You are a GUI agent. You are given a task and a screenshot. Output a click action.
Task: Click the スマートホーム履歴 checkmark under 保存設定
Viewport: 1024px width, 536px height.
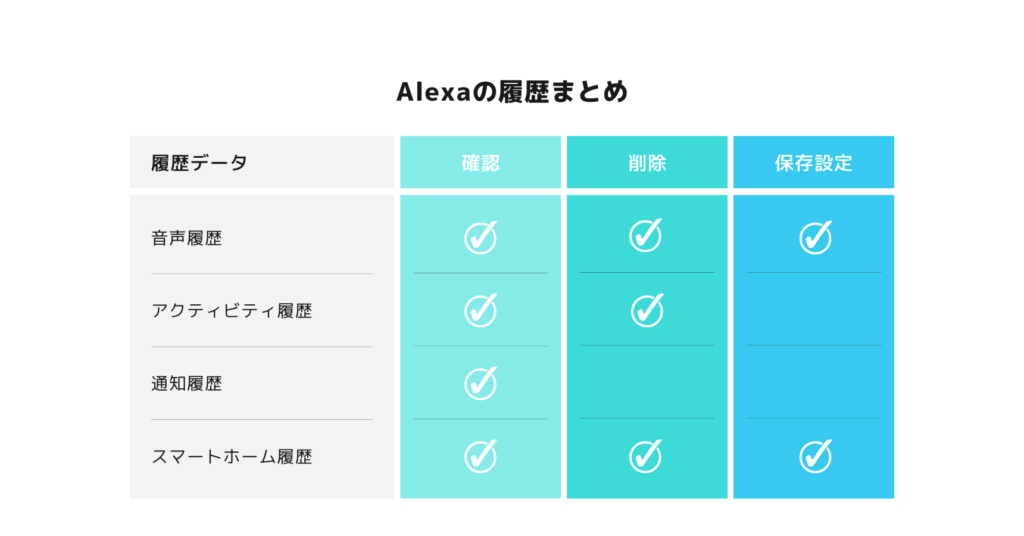tap(816, 456)
